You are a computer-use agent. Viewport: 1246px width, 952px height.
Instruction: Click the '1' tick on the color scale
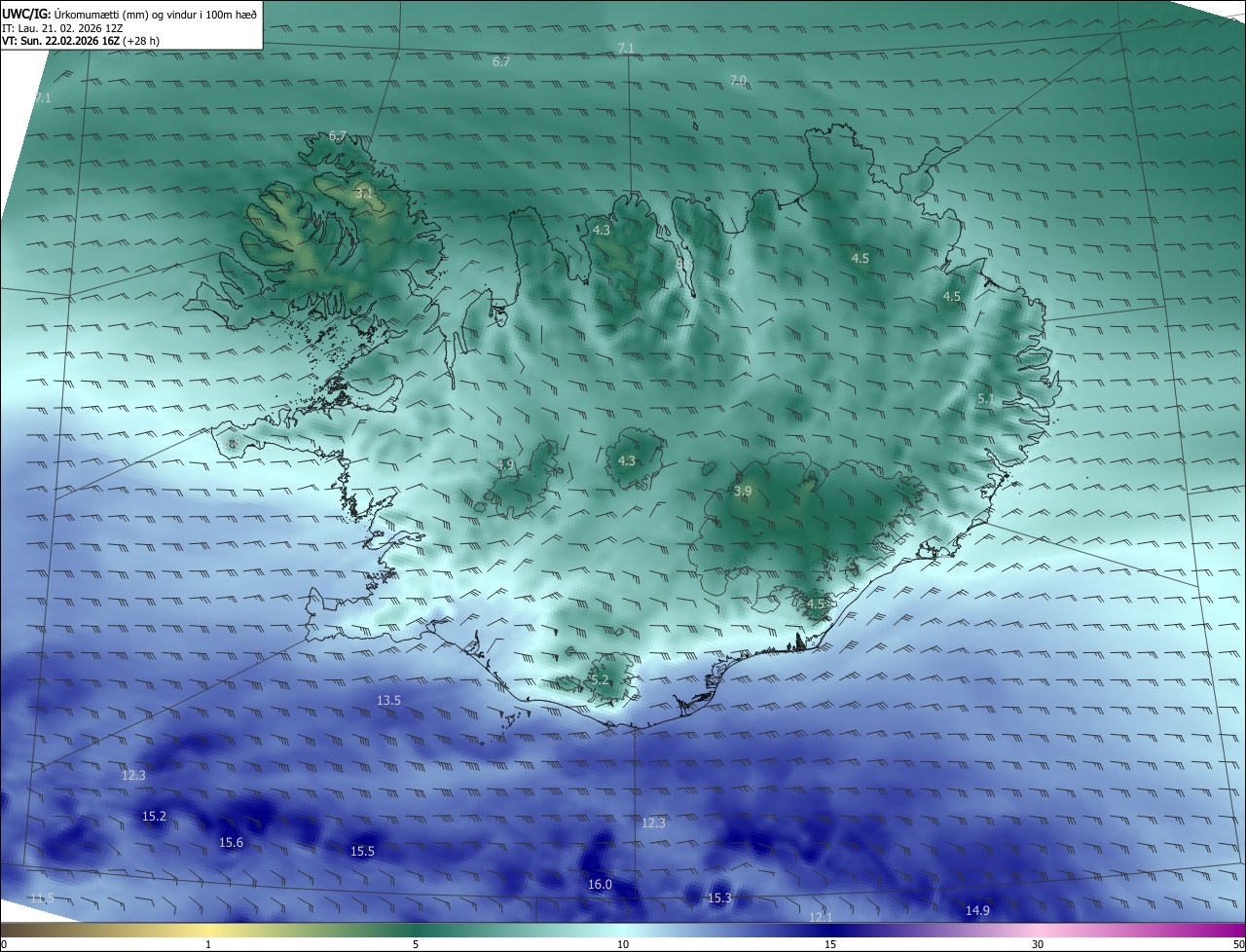tap(208, 944)
